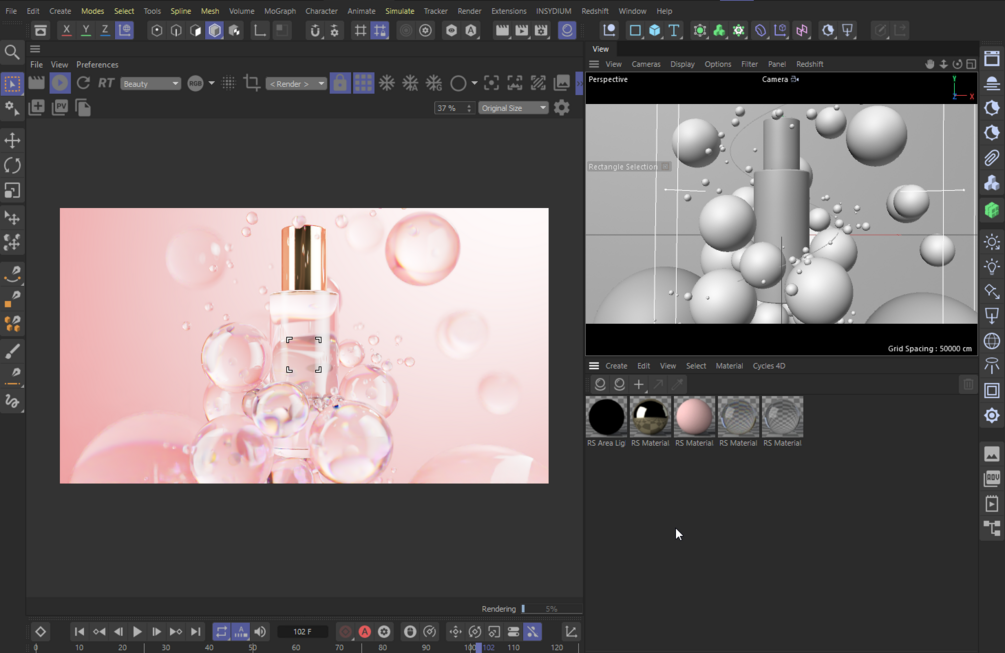The image size is (1005, 653).
Task: Click the Paint brush tool icon in left toolbar
Action: [12, 351]
